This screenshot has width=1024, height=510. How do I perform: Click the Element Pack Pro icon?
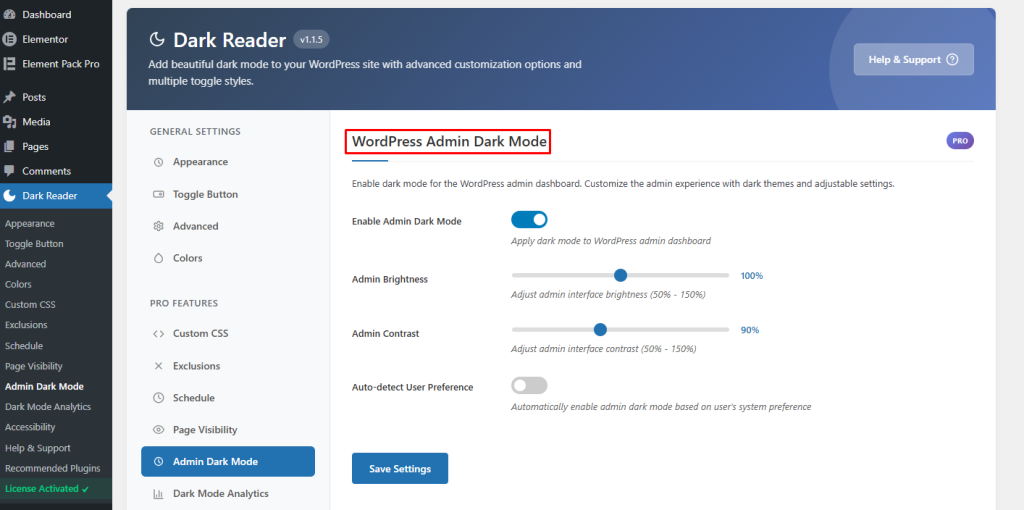[x=9, y=64]
